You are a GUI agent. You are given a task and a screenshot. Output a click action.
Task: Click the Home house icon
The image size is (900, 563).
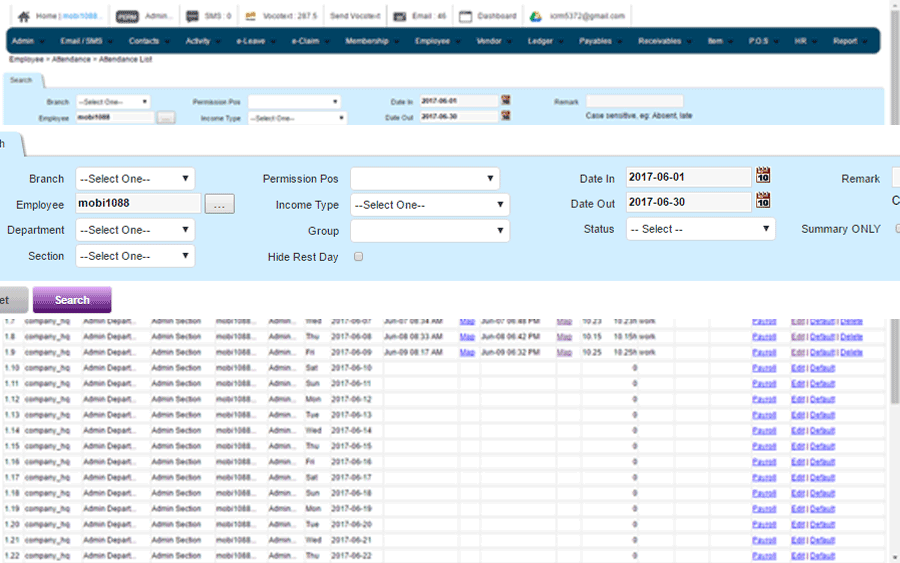coord(24,16)
